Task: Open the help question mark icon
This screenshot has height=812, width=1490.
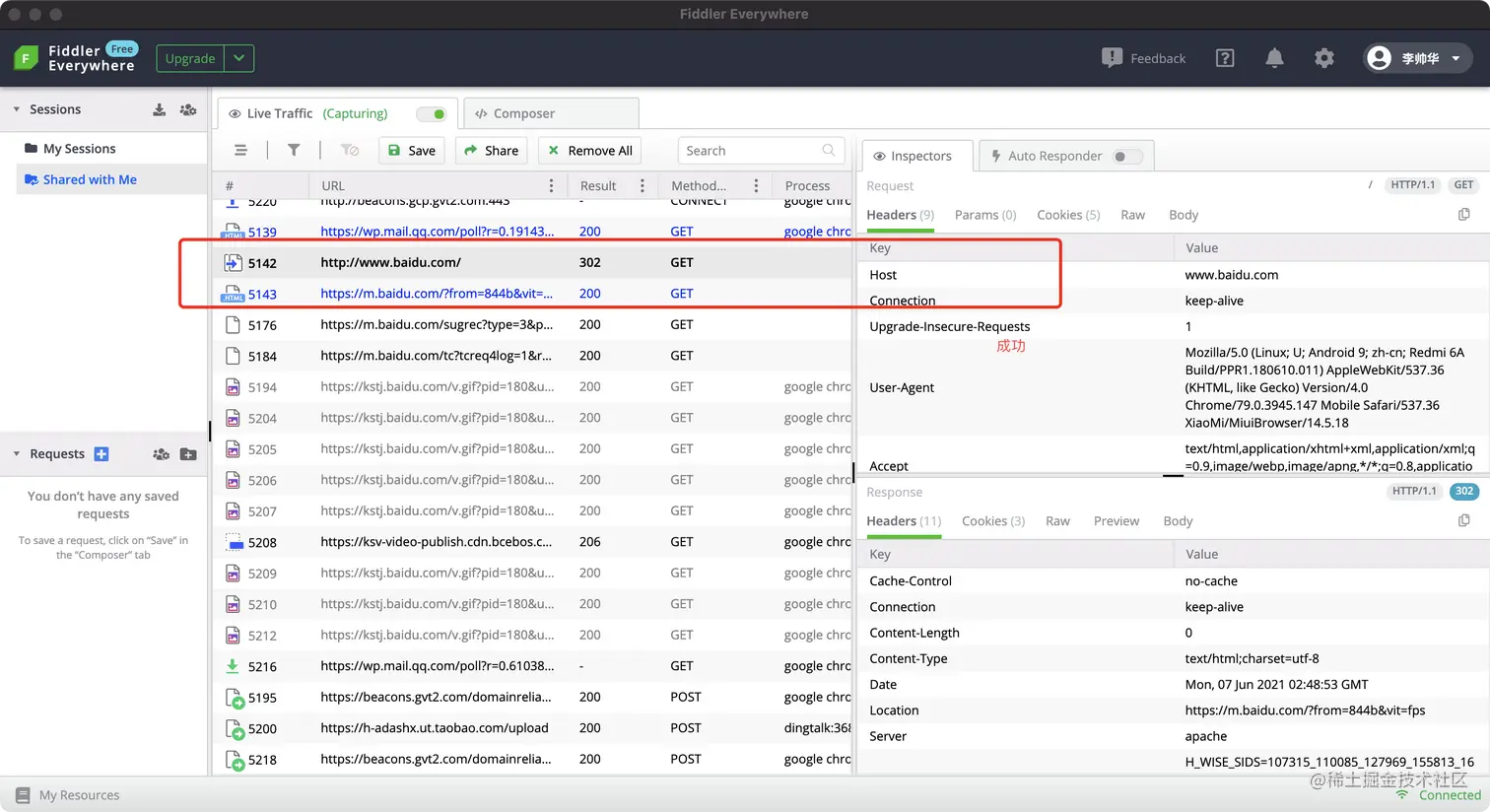Action: (1225, 58)
